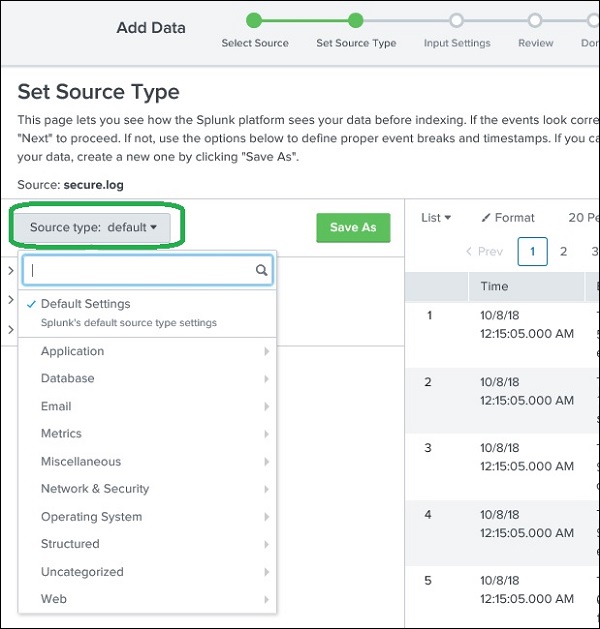Focus the source type search field
This screenshot has height=629, width=600.
click(x=140, y=270)
